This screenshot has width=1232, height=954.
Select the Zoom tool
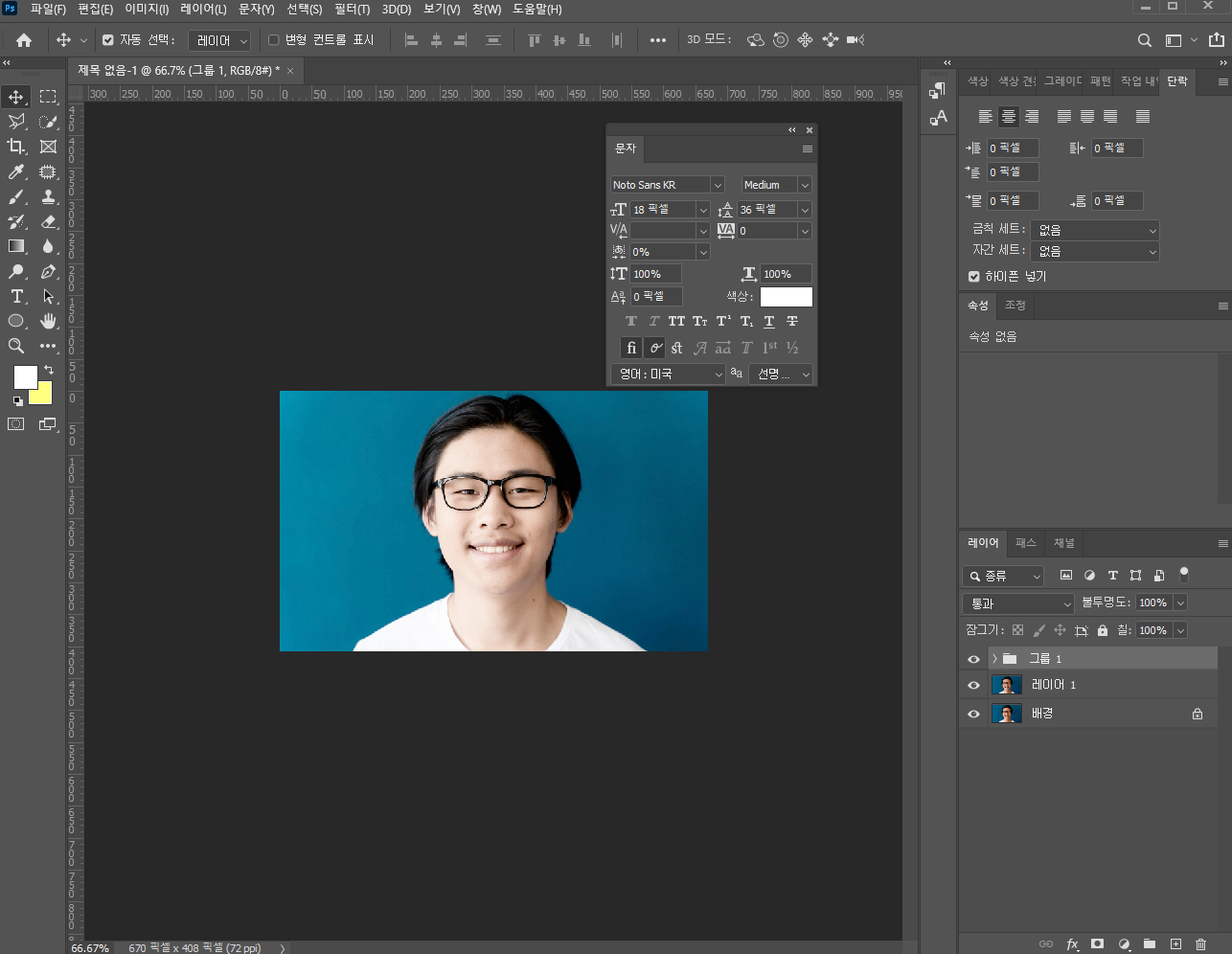pyautogui.click(x=16, y=346)
